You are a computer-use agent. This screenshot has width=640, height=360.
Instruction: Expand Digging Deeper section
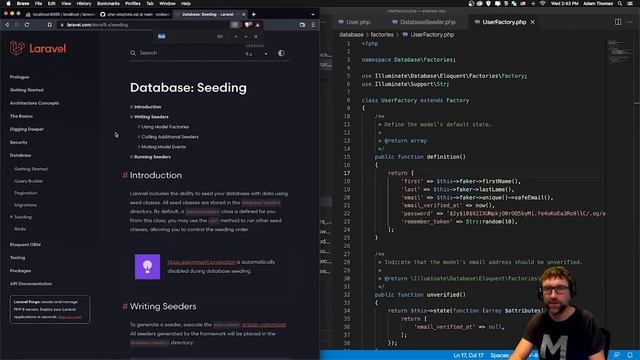tap(27, 129)
